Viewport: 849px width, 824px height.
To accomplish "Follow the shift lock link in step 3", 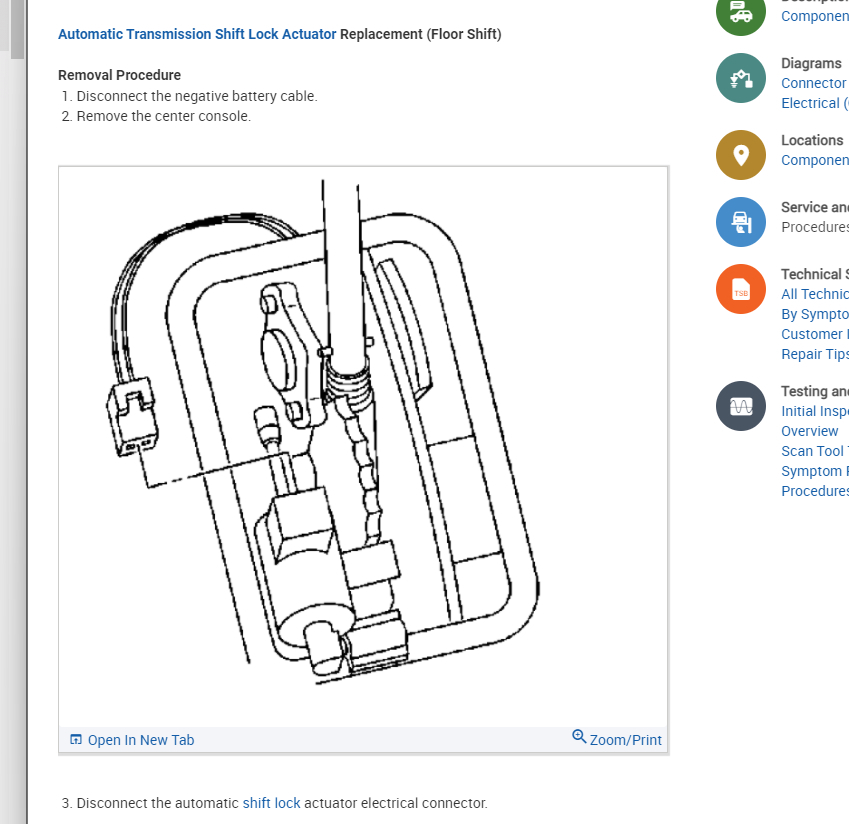I will [271, 803].
